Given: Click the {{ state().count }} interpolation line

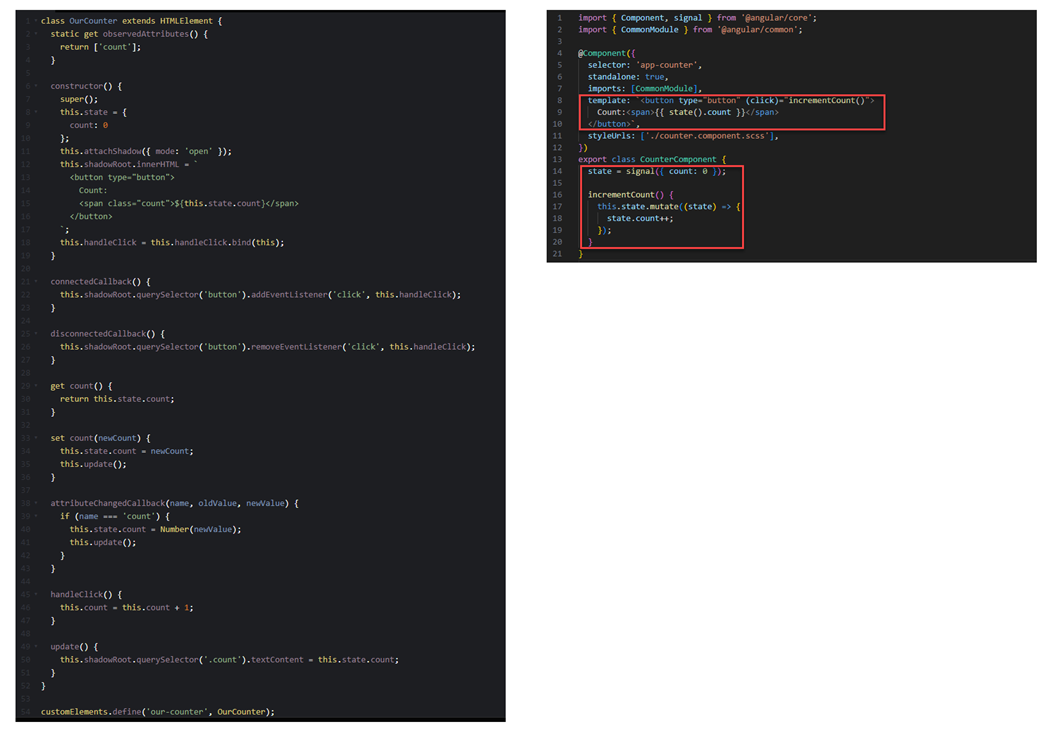Looking at the screenshot, I should point(688,113).
